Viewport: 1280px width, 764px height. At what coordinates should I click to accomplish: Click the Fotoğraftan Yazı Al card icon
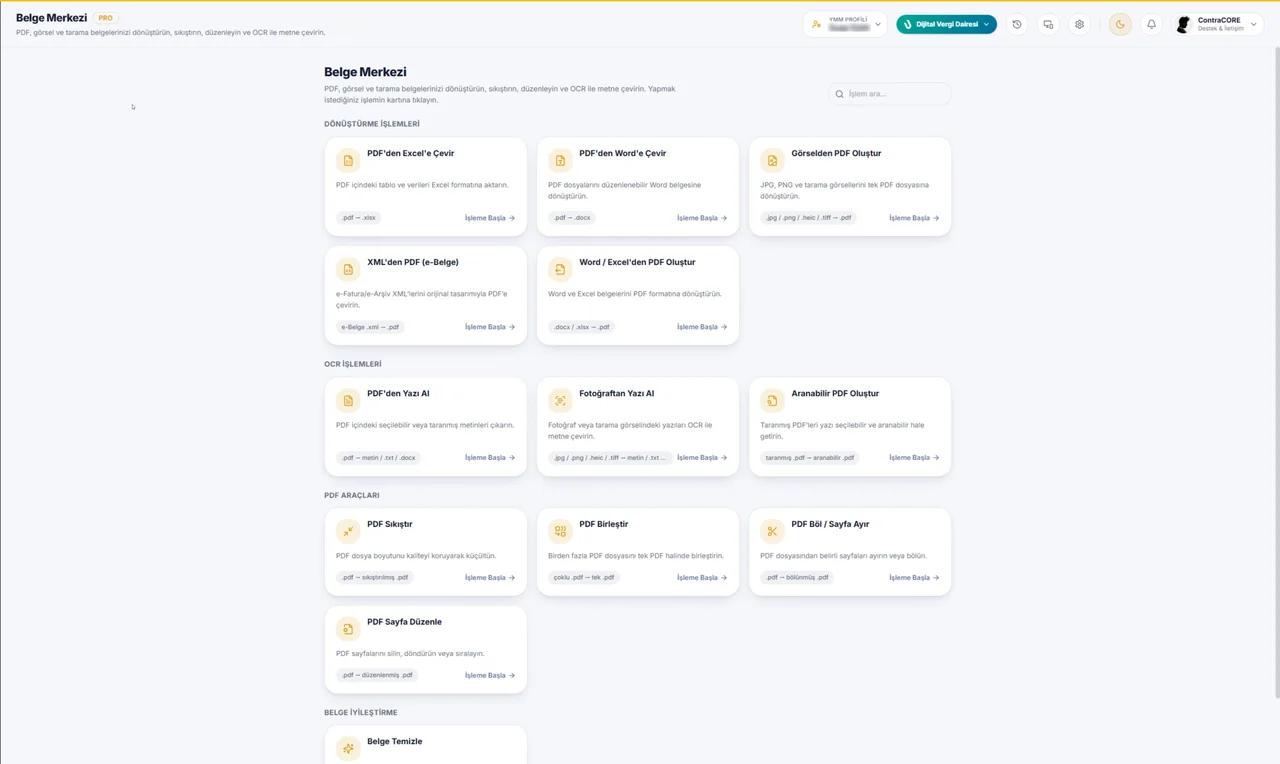tap(560, 400)
